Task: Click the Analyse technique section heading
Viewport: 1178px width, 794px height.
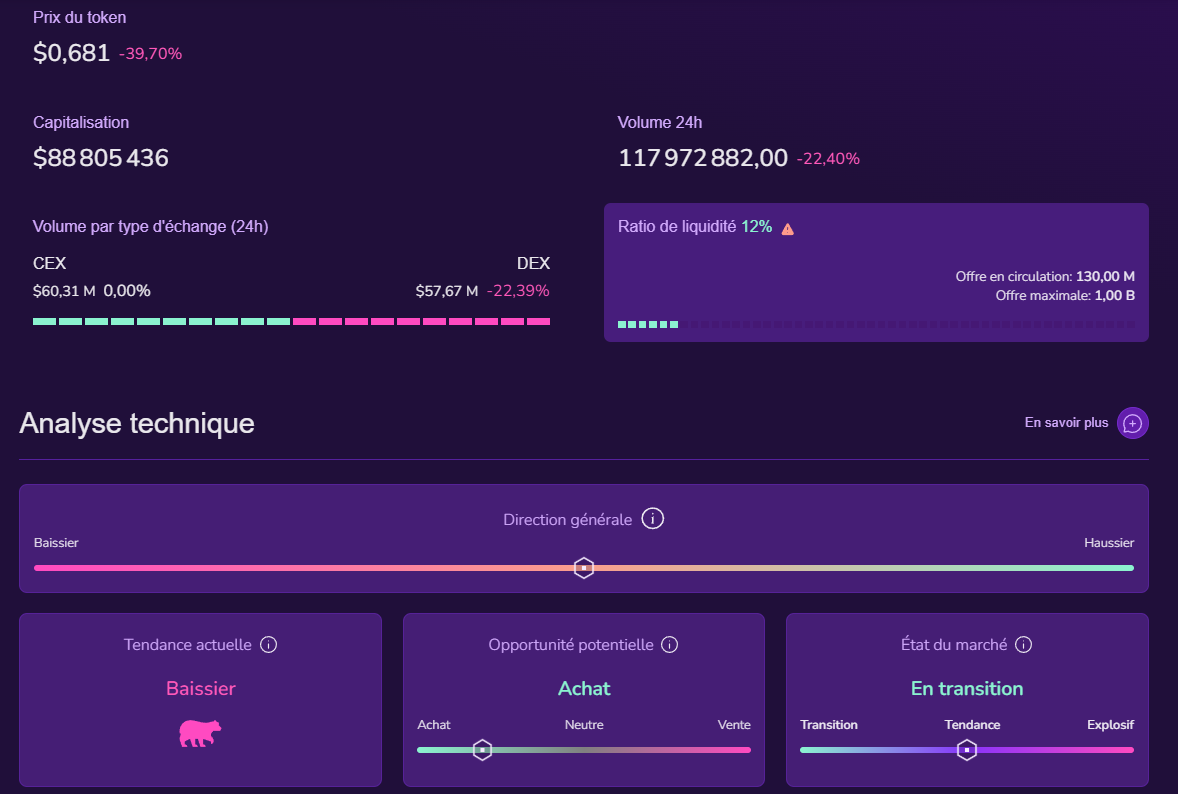Action: 135,423
